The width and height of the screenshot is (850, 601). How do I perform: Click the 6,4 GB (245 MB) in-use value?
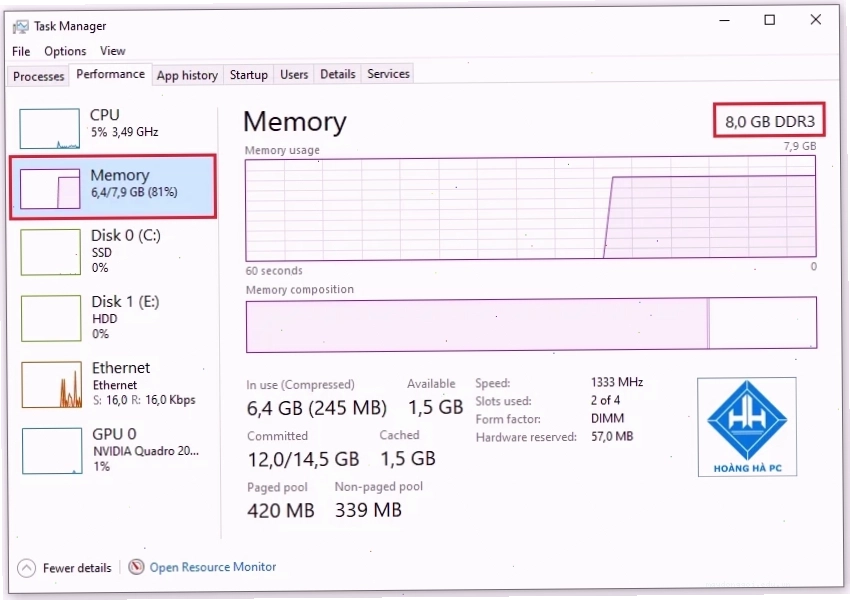[317, 408]
